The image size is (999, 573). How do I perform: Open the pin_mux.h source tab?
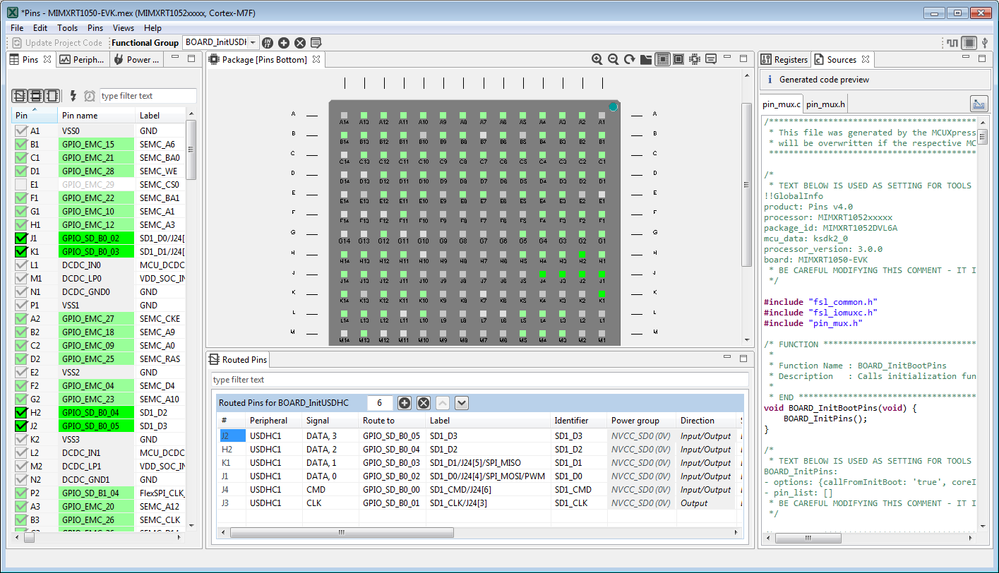tap(826, 104)
